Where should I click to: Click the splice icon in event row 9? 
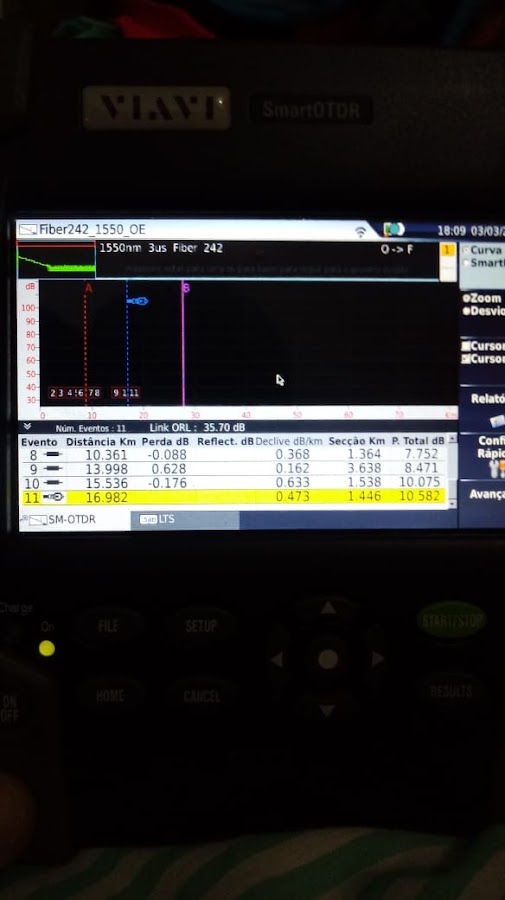pyautogui.click(x=53, y=468)
